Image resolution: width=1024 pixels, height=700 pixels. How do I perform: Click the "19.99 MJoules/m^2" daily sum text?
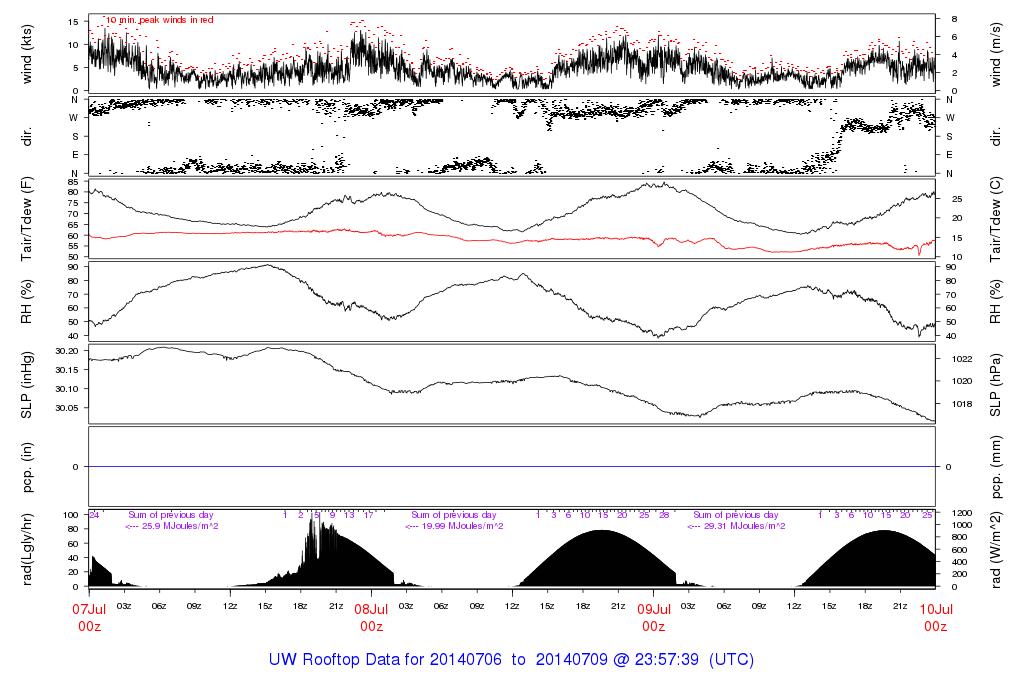coord(455,526)
